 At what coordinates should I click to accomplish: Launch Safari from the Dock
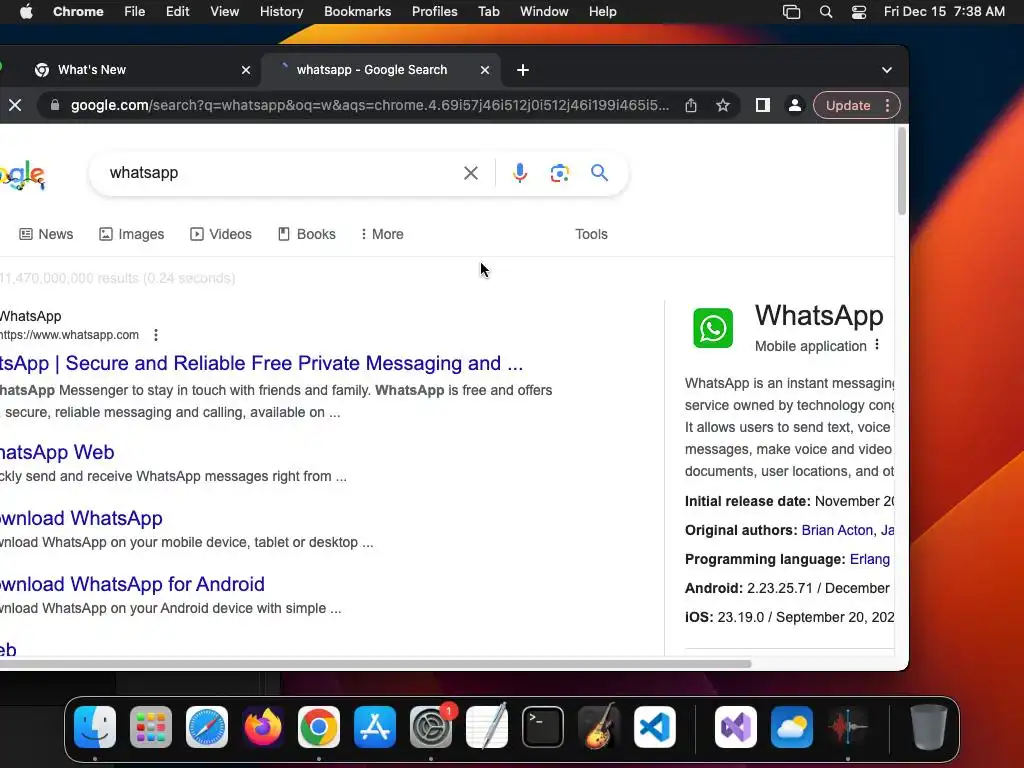click(x=207, y=727)
